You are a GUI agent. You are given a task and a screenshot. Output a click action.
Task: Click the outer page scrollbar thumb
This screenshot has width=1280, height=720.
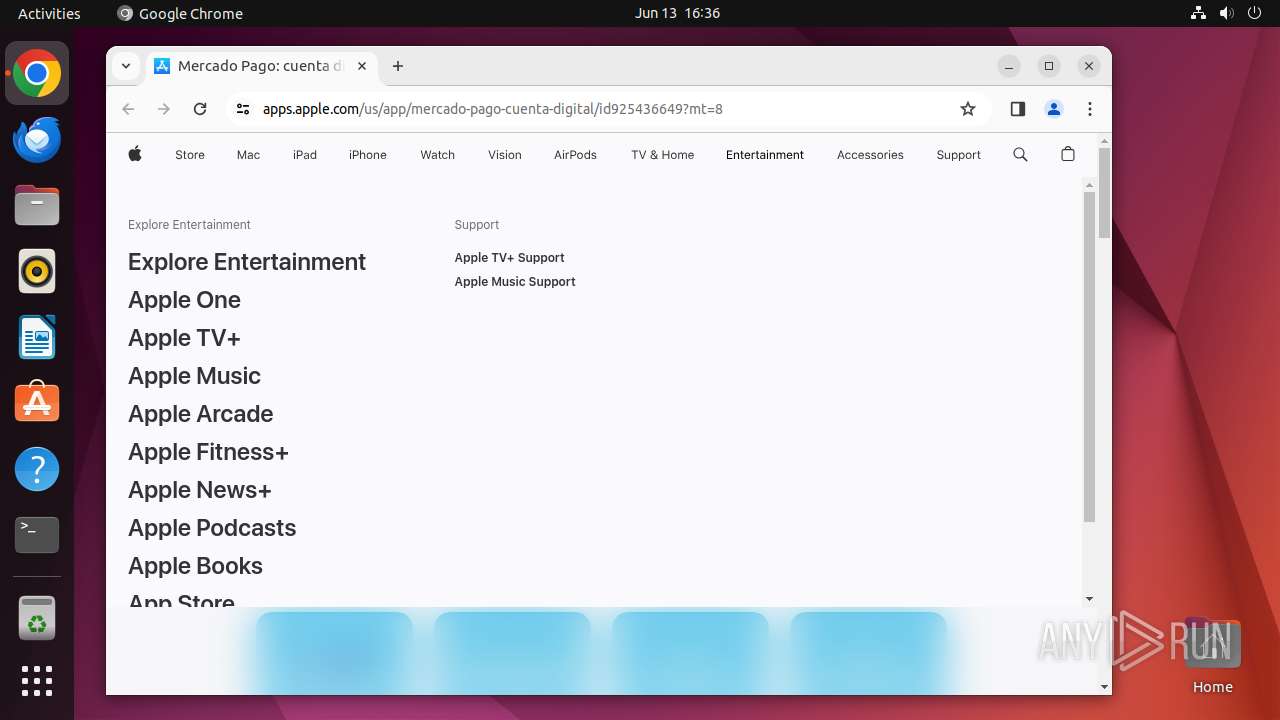(1104, 192)
